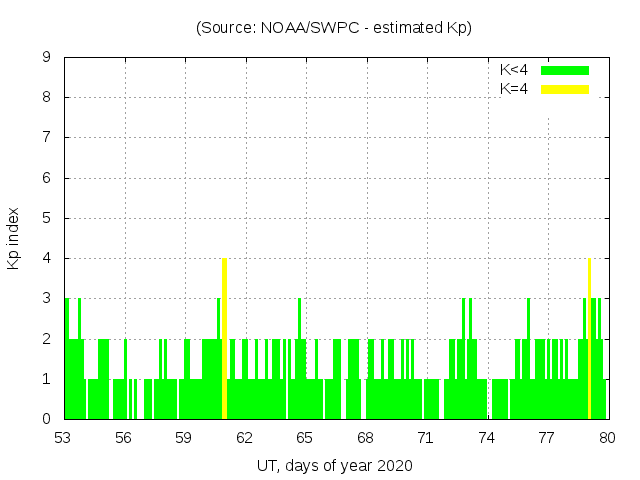This screenshot has width=640, height=480.
Task: Click y-axis tick label 6
Action: (46, 178)
